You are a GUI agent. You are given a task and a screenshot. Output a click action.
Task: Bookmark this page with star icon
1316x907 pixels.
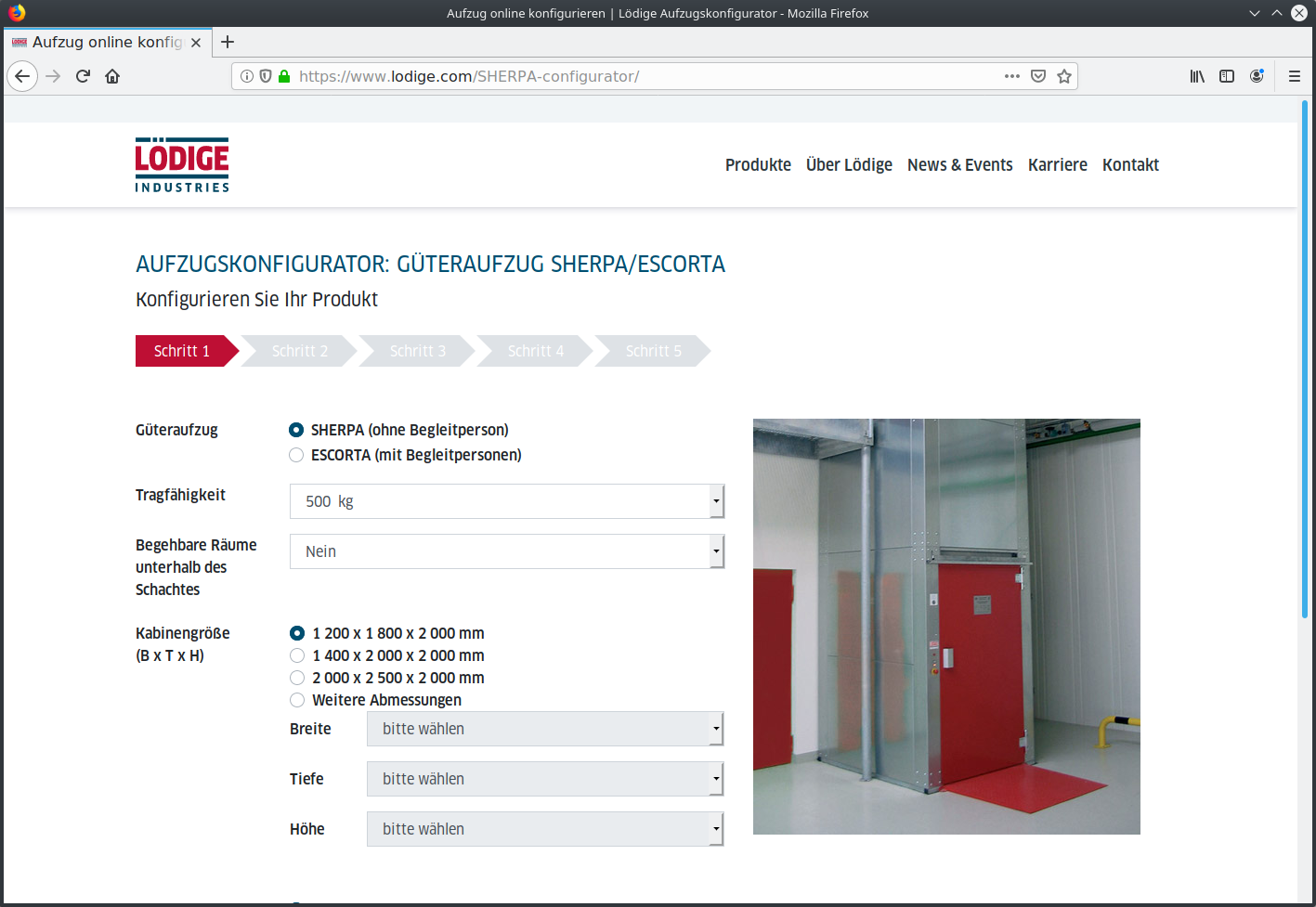[1064, 76]
